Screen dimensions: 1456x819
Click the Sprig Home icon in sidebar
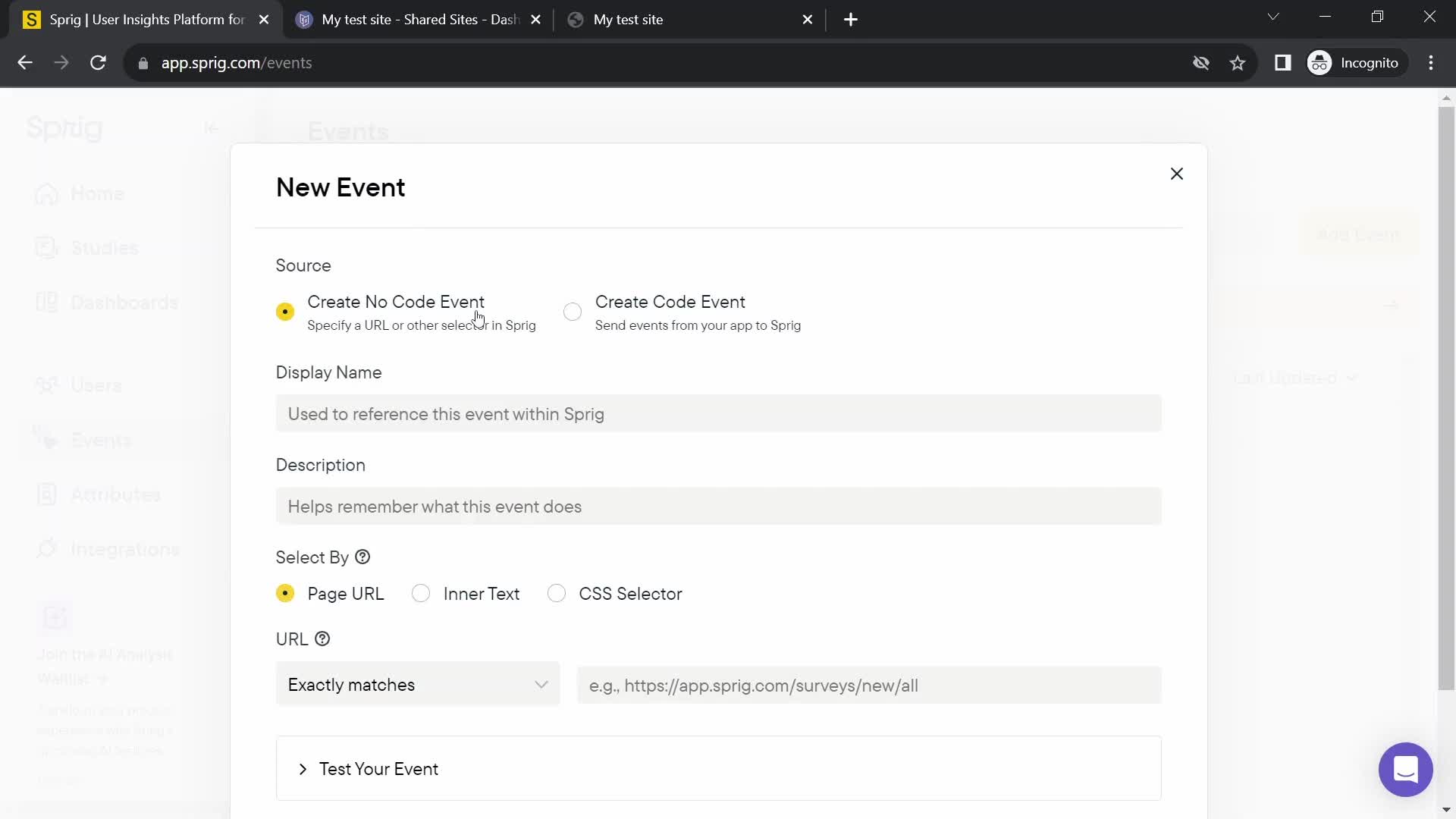(x=64, y=127)
